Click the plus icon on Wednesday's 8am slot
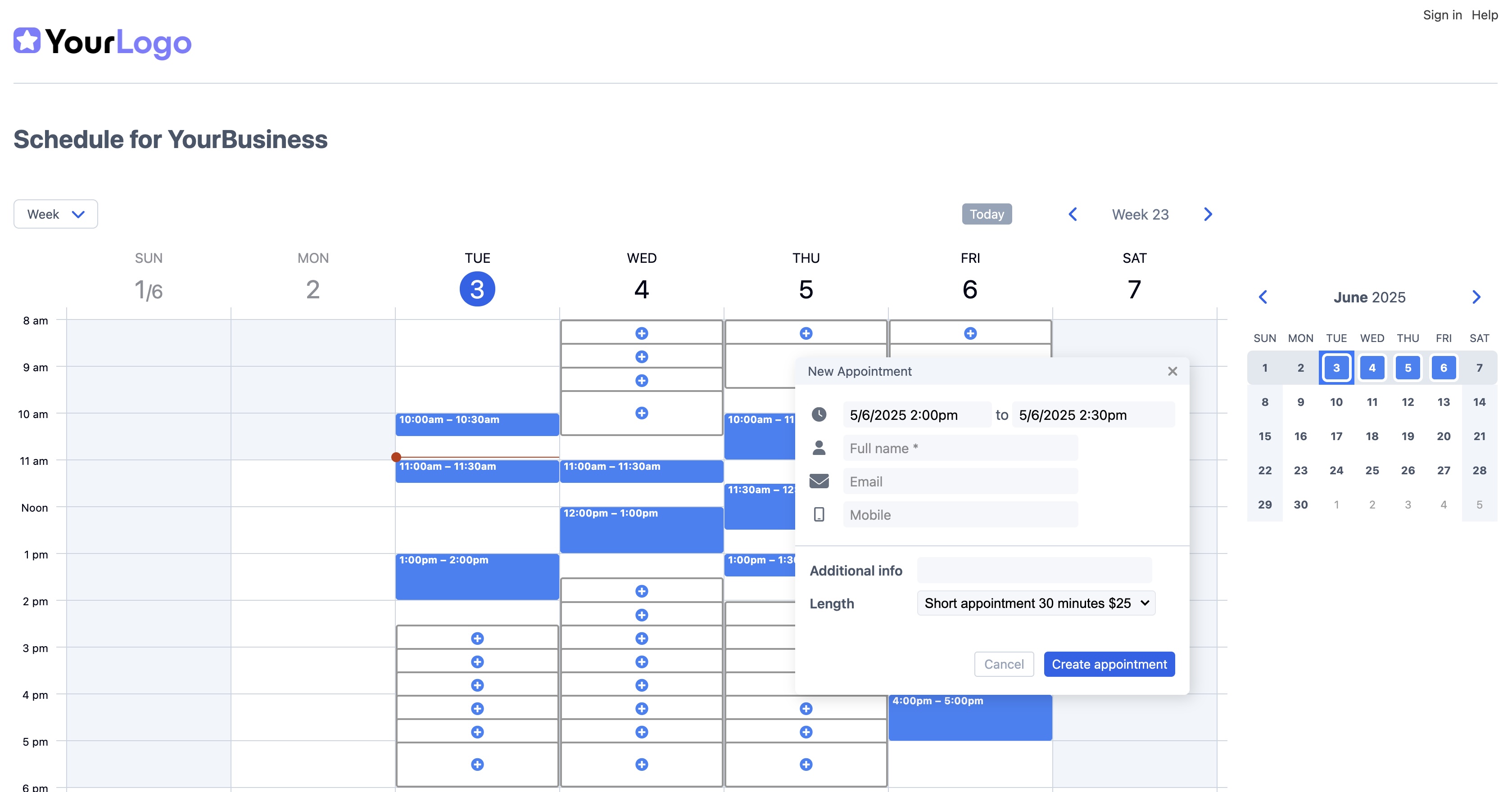 click(x=642, y=333)
